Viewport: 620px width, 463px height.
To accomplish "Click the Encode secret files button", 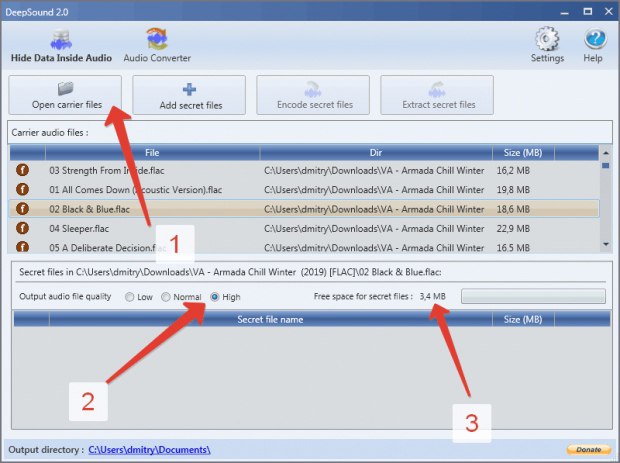I will (313, 95).
